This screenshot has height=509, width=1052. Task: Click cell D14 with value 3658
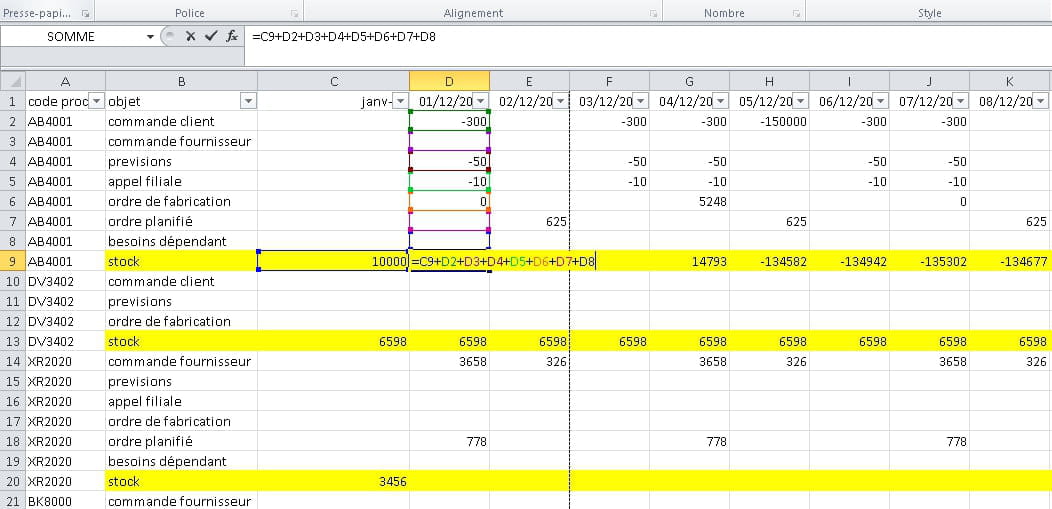pos(450,361)
